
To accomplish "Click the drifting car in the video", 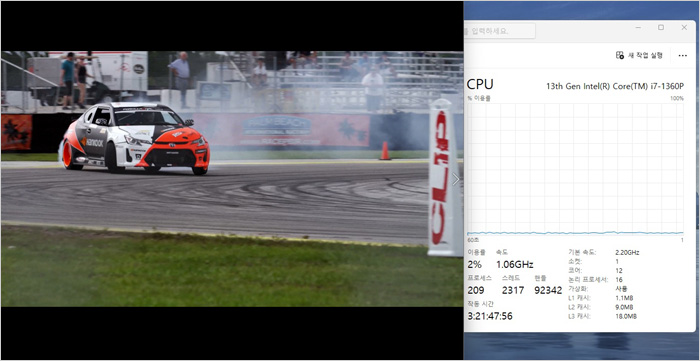I will point(134,138).
